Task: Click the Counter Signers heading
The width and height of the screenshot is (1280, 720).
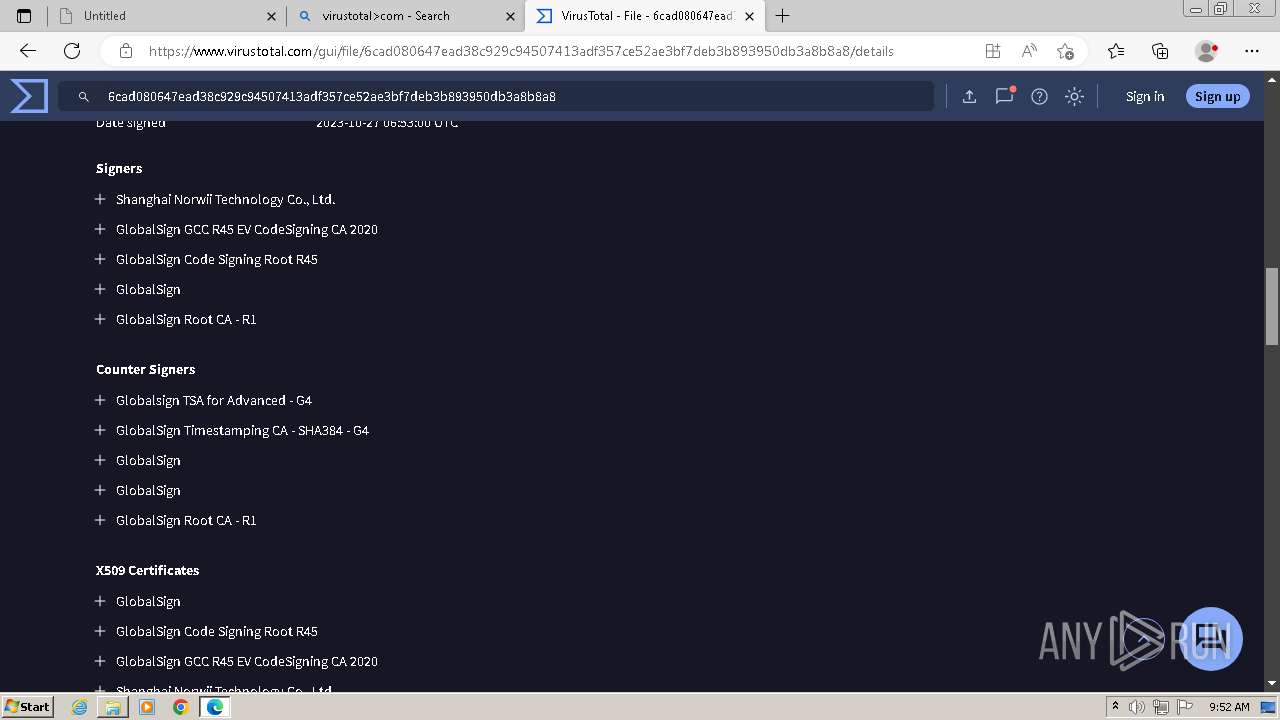Action: click(x=145, y=369)
